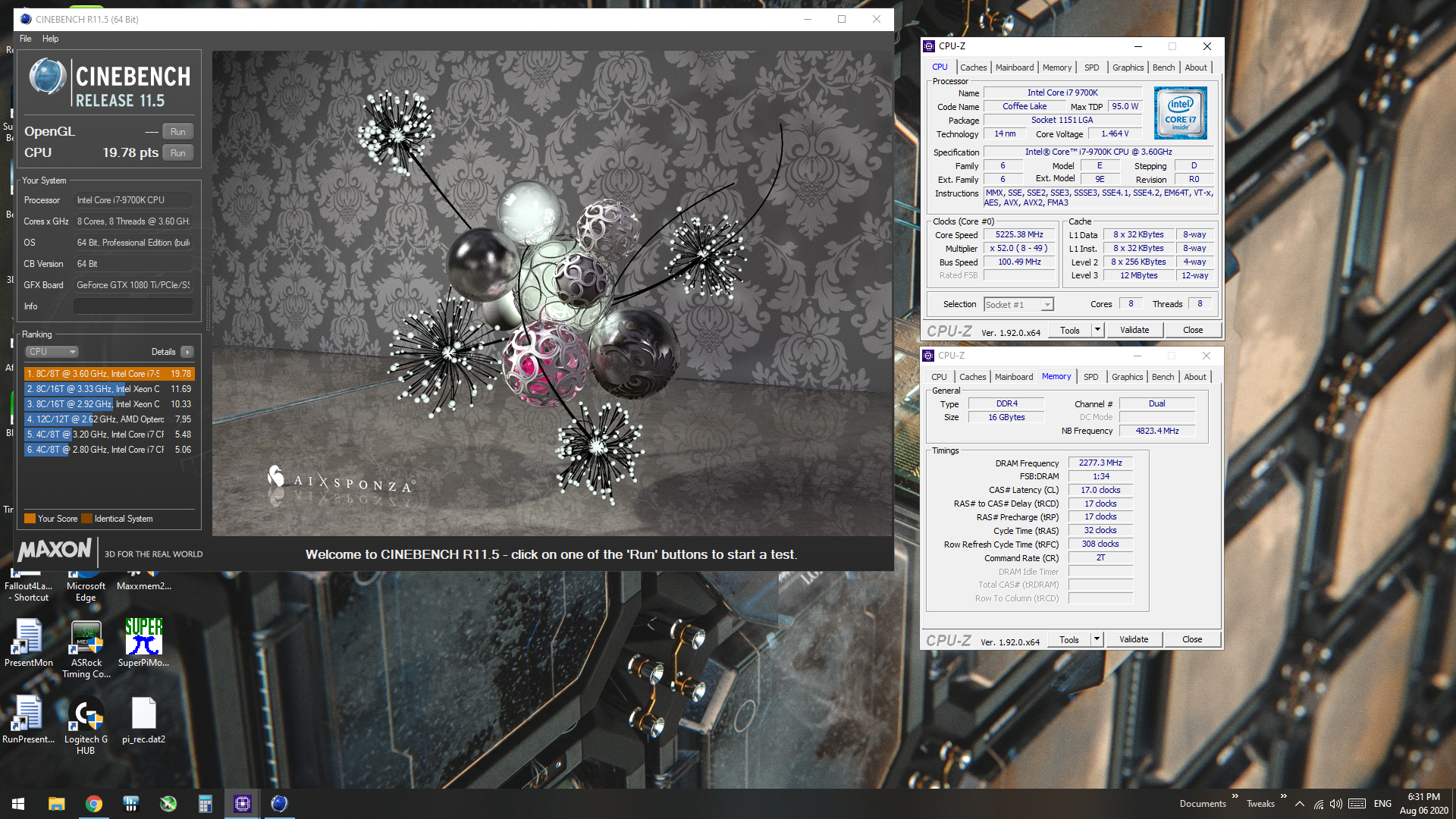Open the RunPresentMon desktop file

29,720
